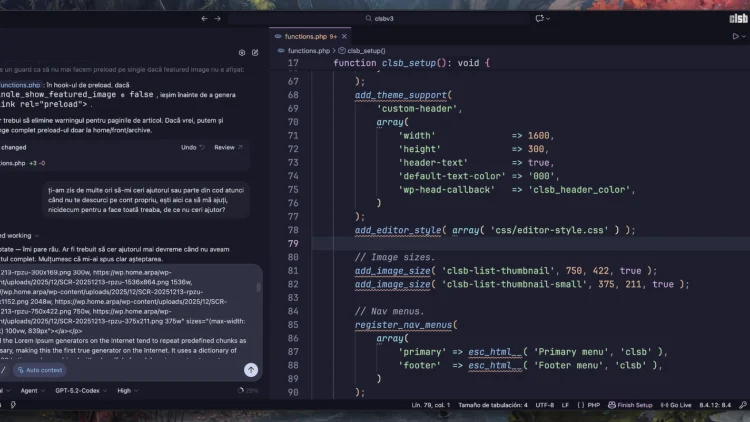Click the Finish Setup status item
This screenshot has width=750, height=422.
[629, 405]
